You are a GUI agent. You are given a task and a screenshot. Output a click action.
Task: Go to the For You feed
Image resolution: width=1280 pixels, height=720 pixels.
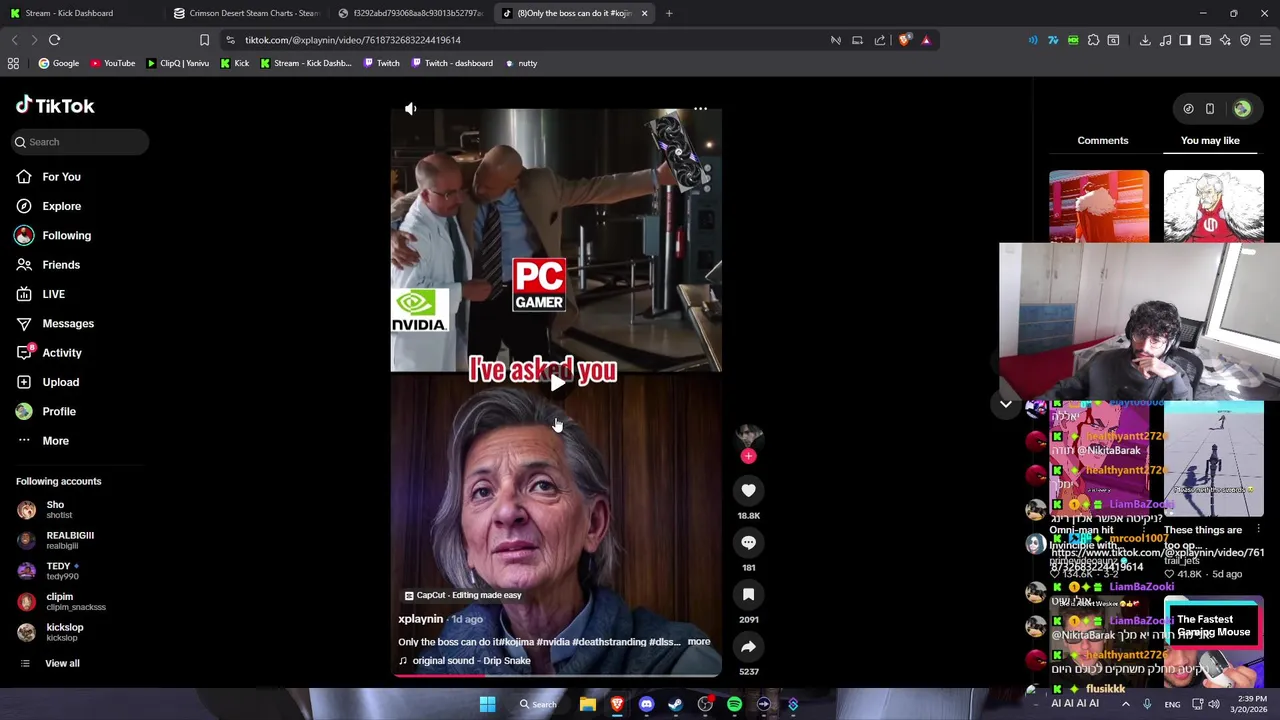tap(61, 177)
